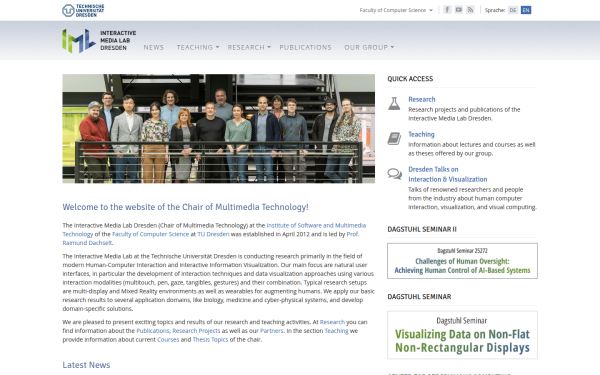
Task: Click the Dresden Talks speech bubbles icon
Action: click(395, 174)
